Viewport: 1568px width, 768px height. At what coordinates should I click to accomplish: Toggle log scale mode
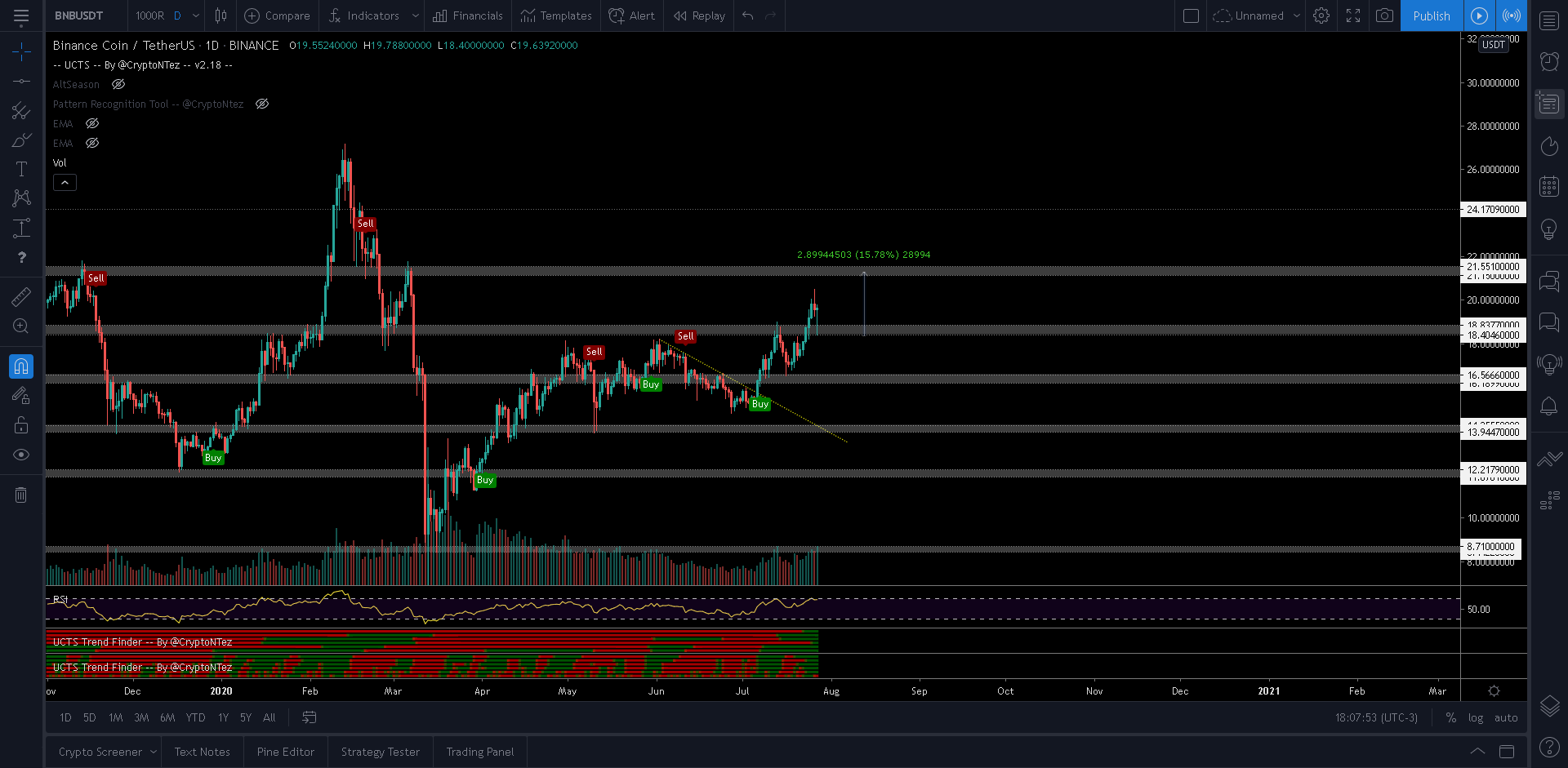[x=1475, y=717]
